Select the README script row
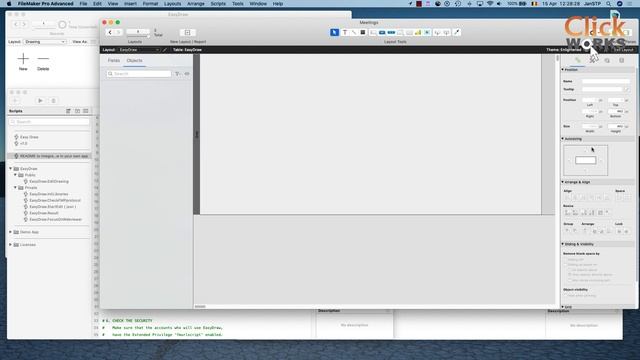 point(49,156)
